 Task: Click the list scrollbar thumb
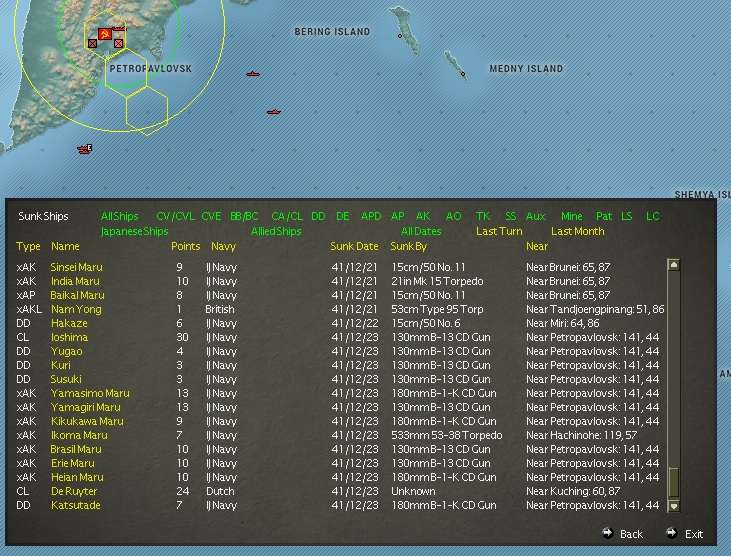[674, 483]
